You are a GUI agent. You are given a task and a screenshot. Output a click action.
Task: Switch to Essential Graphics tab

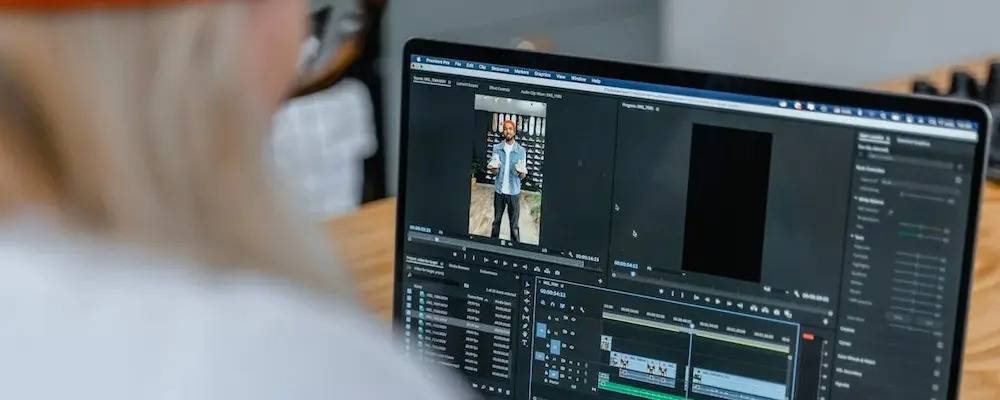(x=913, y=142)
